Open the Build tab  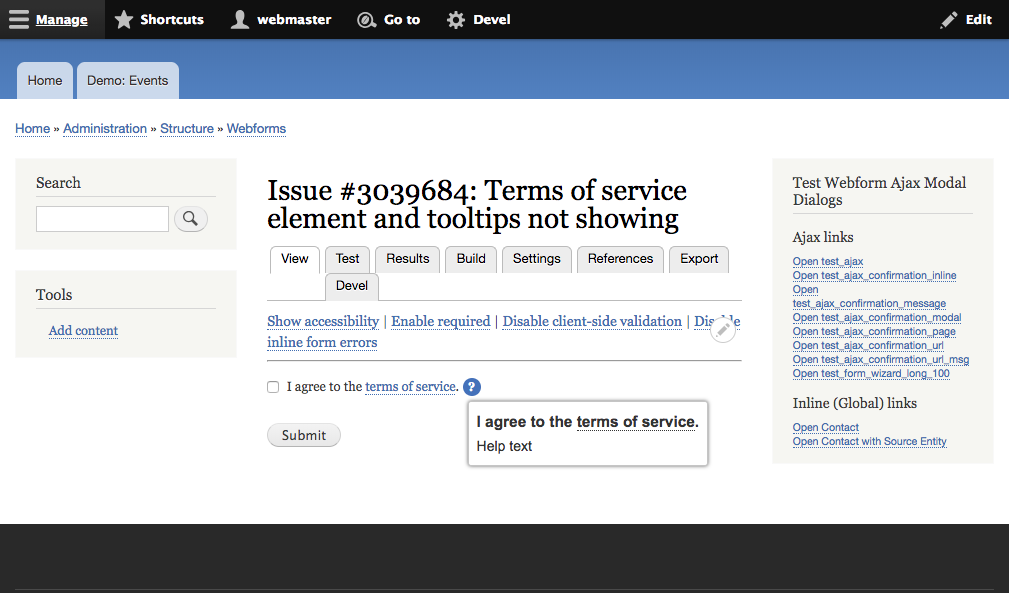point(471,259)
